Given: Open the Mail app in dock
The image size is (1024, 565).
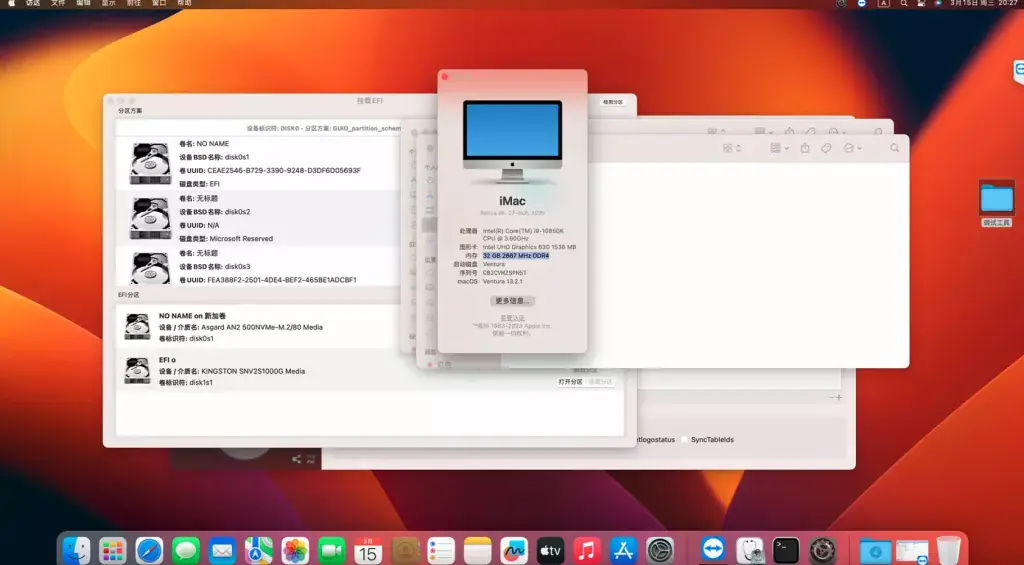Looking at the screenshot, I should pyautogui.click(x=222, y=551).
